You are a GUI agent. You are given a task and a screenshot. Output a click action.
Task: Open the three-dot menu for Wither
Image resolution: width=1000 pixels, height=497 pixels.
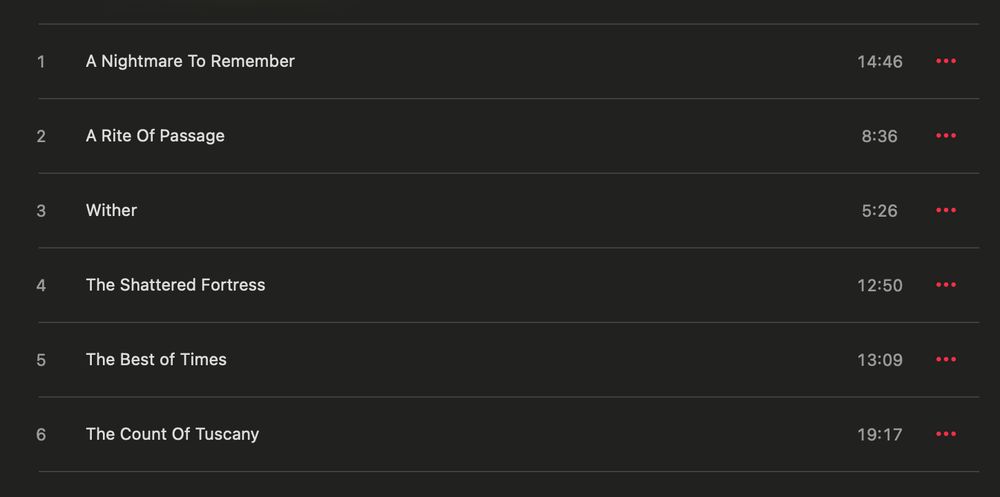[946, 211]
